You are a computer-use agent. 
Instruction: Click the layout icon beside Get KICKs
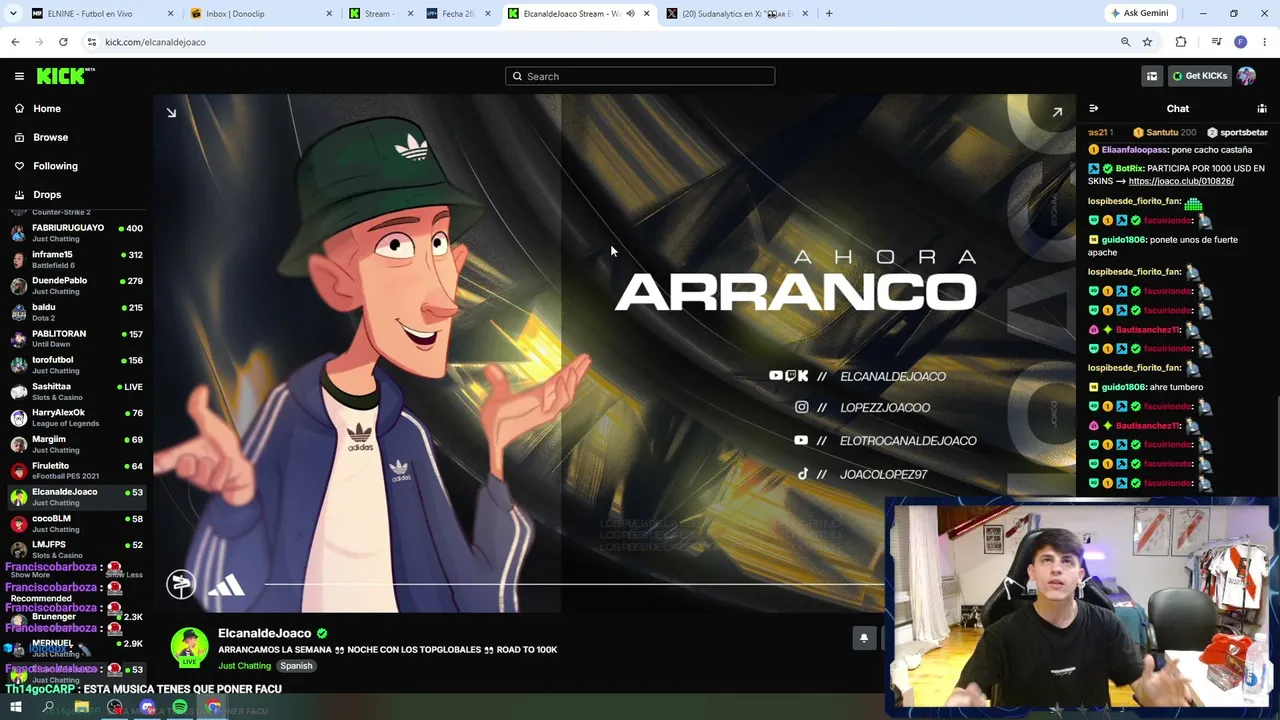coord(1152,76)
